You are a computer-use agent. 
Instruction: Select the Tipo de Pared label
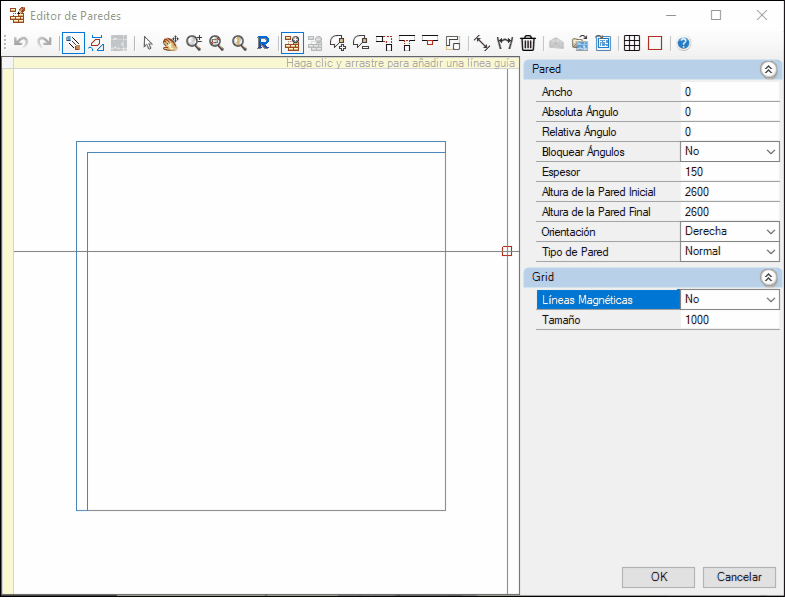(575, 252)
